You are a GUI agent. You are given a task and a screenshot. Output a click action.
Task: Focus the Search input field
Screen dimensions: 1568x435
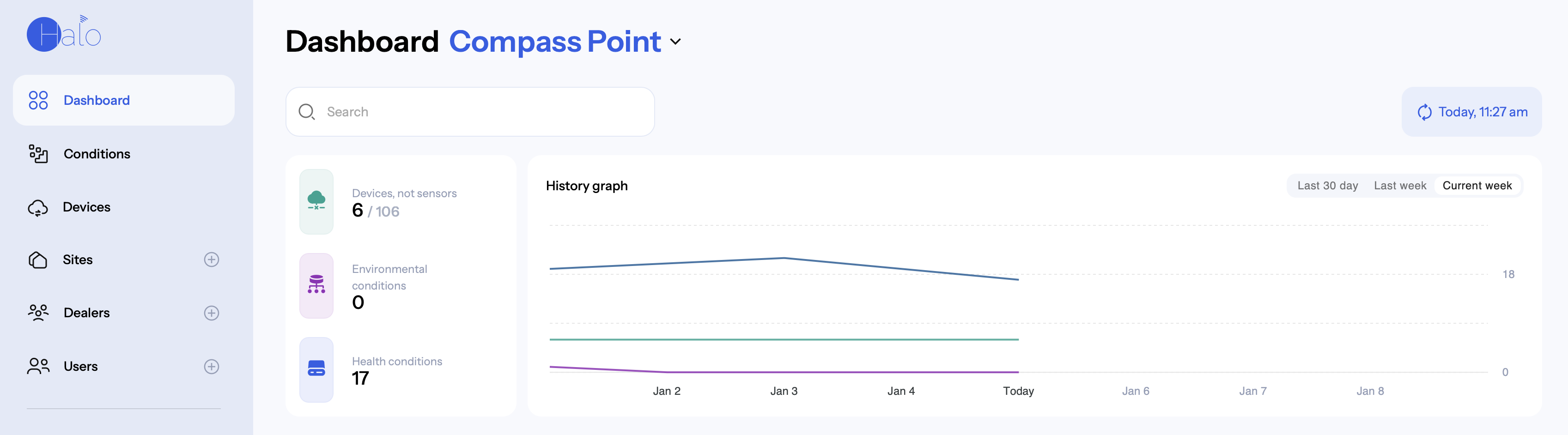coord(470,112)
